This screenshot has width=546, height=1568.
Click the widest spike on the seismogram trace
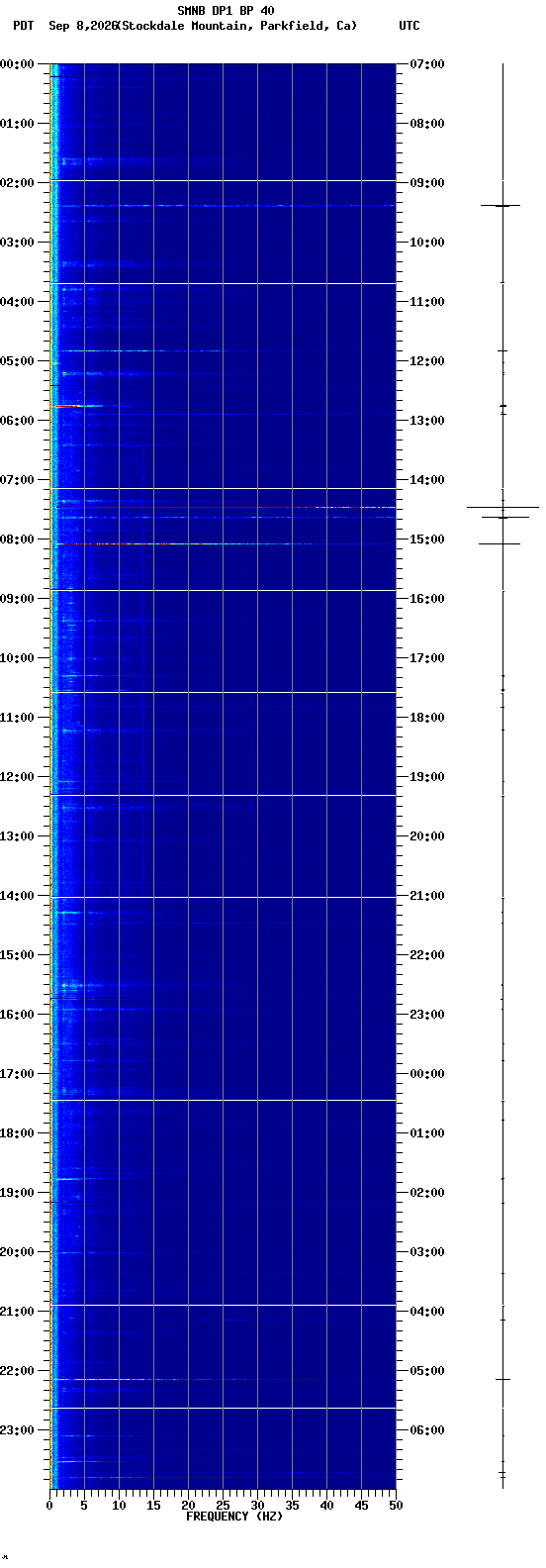(502, 507)
